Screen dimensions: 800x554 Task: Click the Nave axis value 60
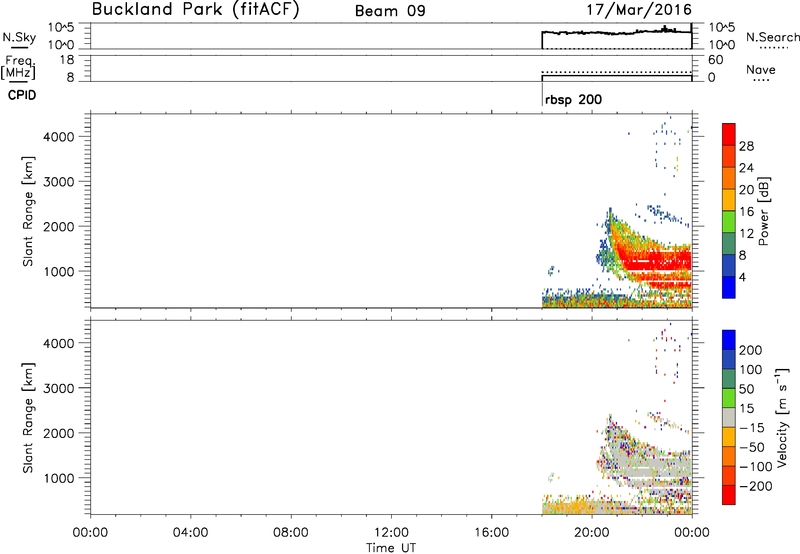click(x=715, y=60)
